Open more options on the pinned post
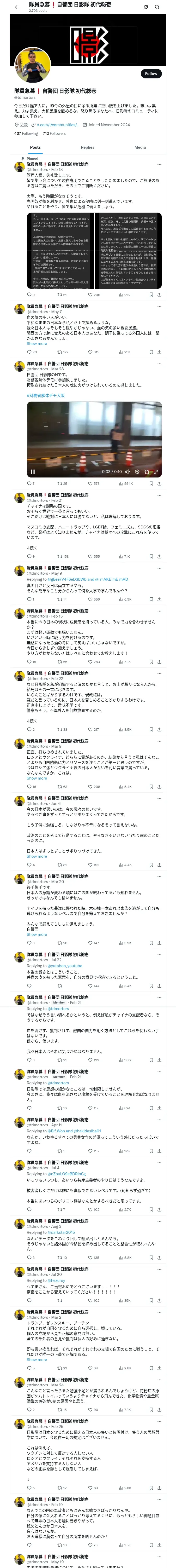The width and height of the screenshot is (176, 1568). [x=159, y=164]
